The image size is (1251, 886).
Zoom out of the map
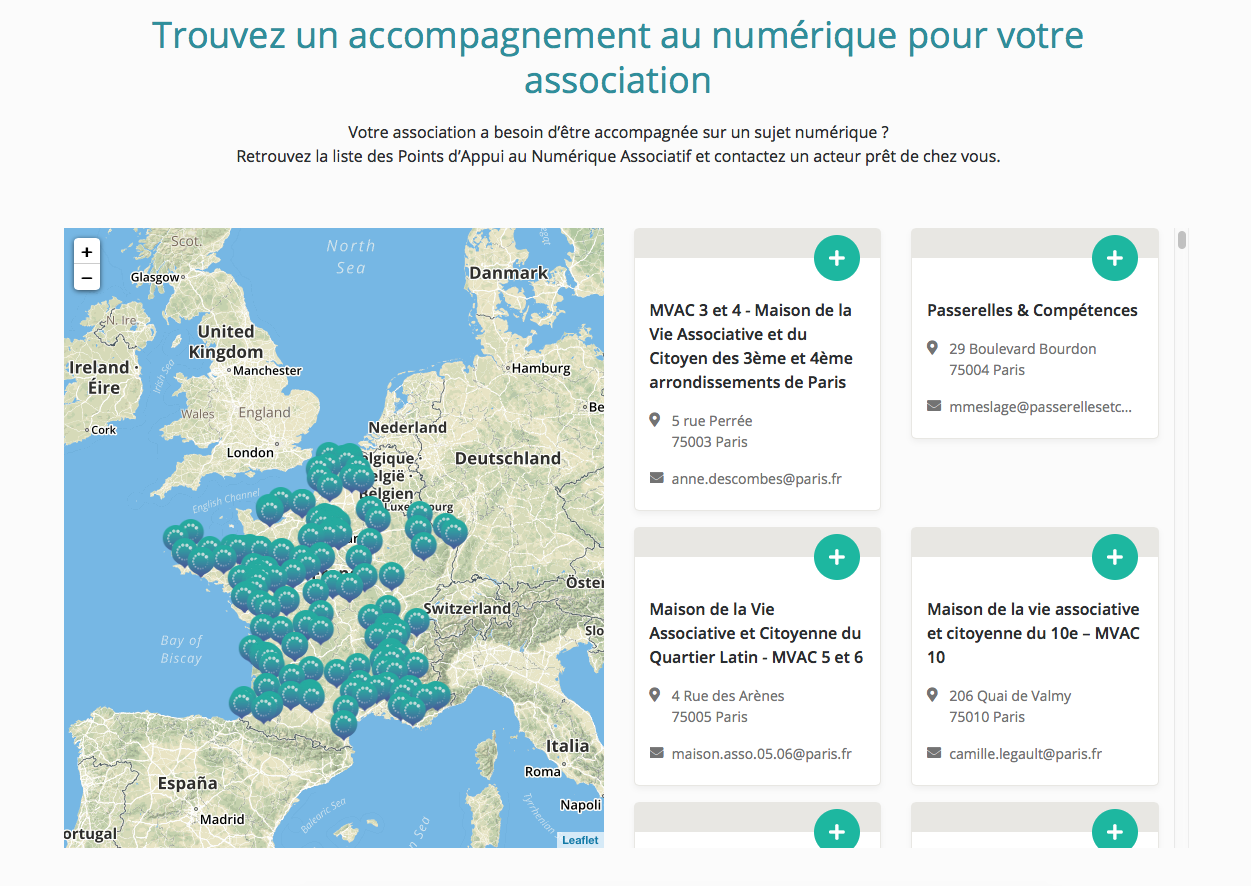point(87,277)
